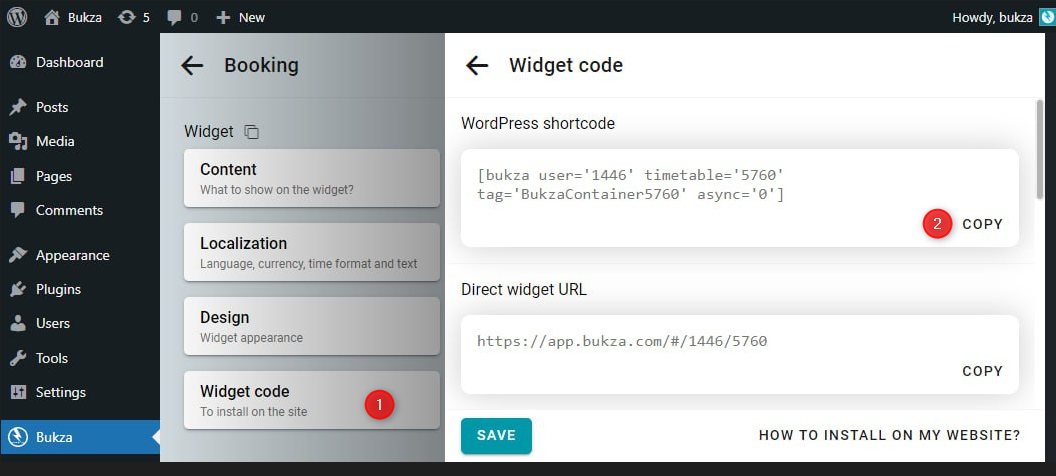
Task: Open the How to install on my website link
Action: point(889,435)
